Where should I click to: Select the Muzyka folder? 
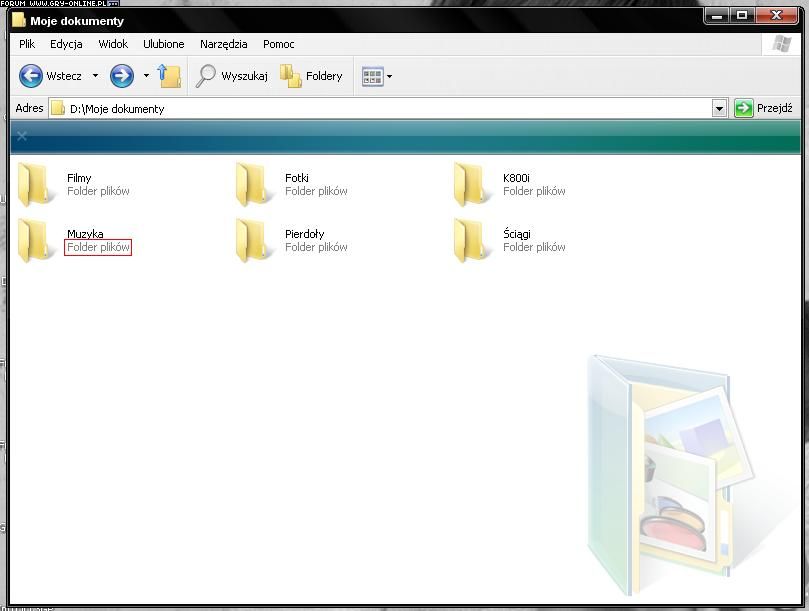click(37, 240)
